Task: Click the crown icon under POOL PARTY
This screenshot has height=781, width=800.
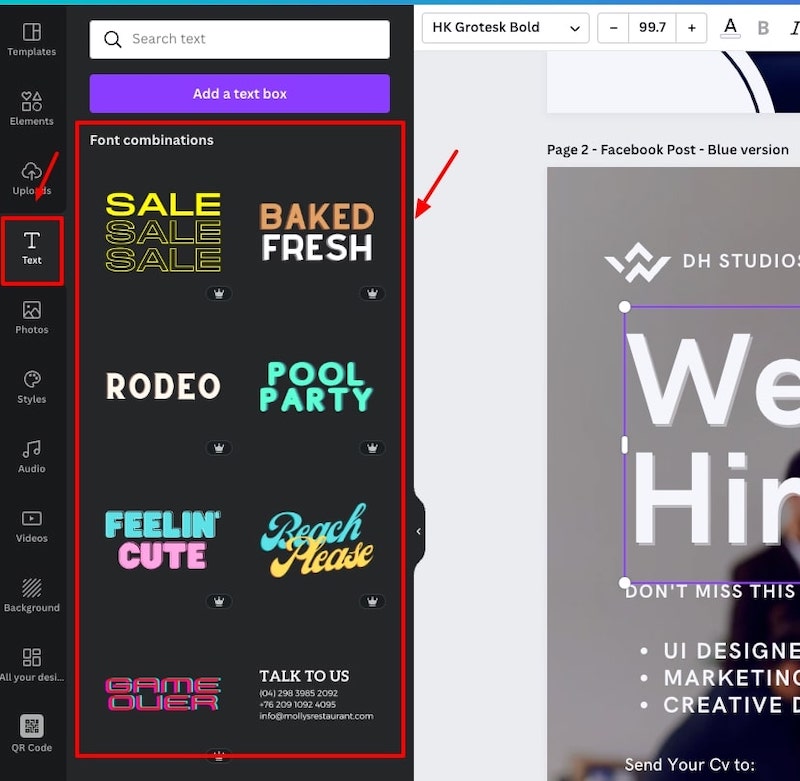Action: pos(372,448)
